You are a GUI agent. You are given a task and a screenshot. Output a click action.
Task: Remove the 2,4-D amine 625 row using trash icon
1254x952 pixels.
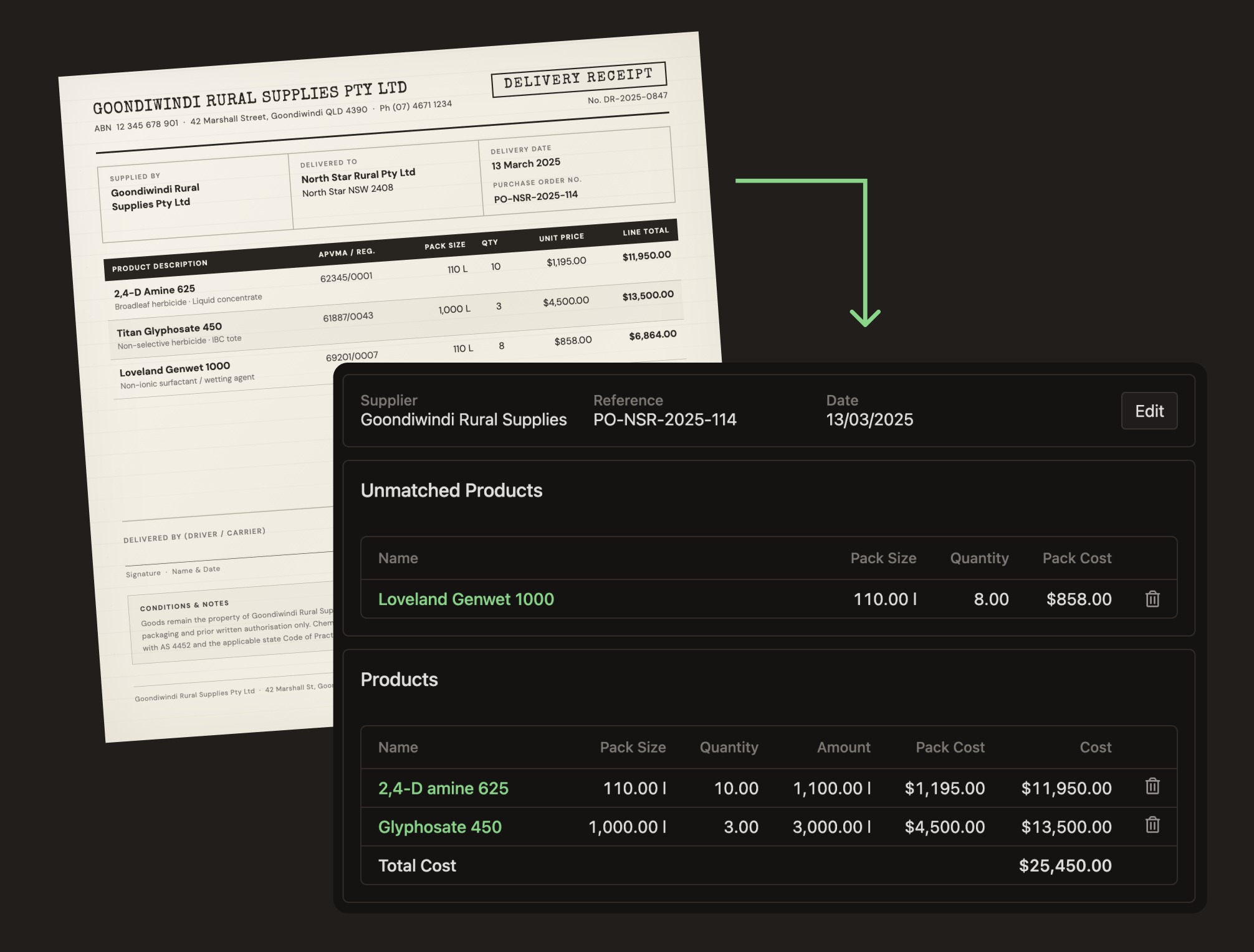coord(1152,787)
